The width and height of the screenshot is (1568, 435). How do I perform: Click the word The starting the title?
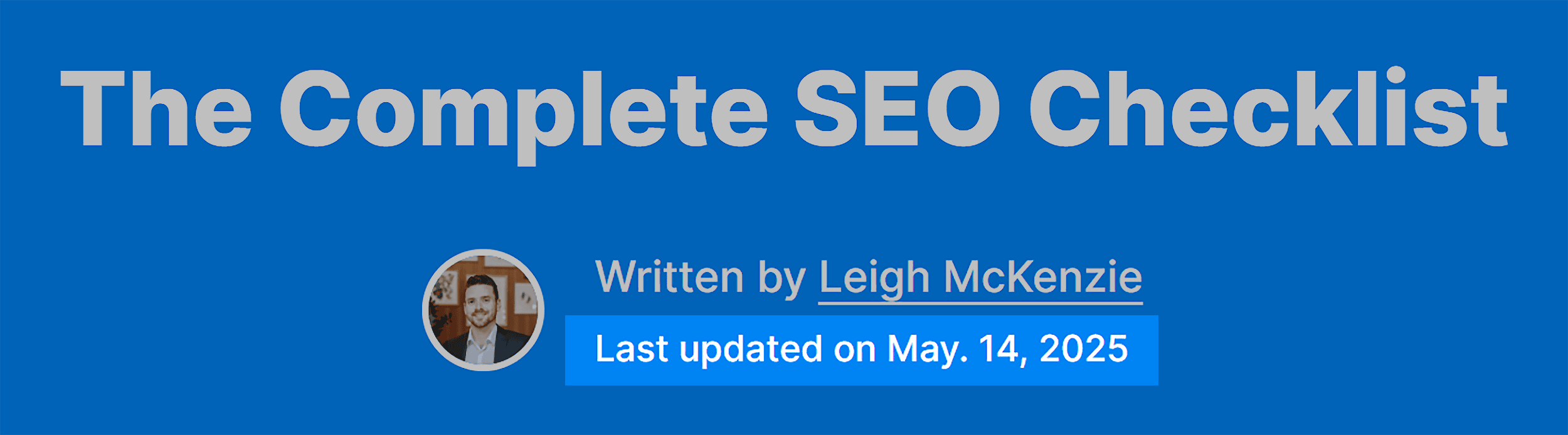156,108
